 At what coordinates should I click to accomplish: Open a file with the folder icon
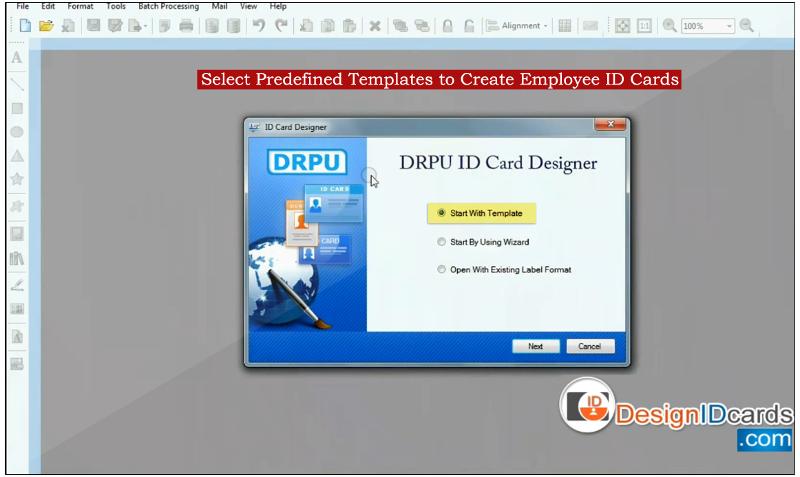pyautogui.click(x=46, y=26)
